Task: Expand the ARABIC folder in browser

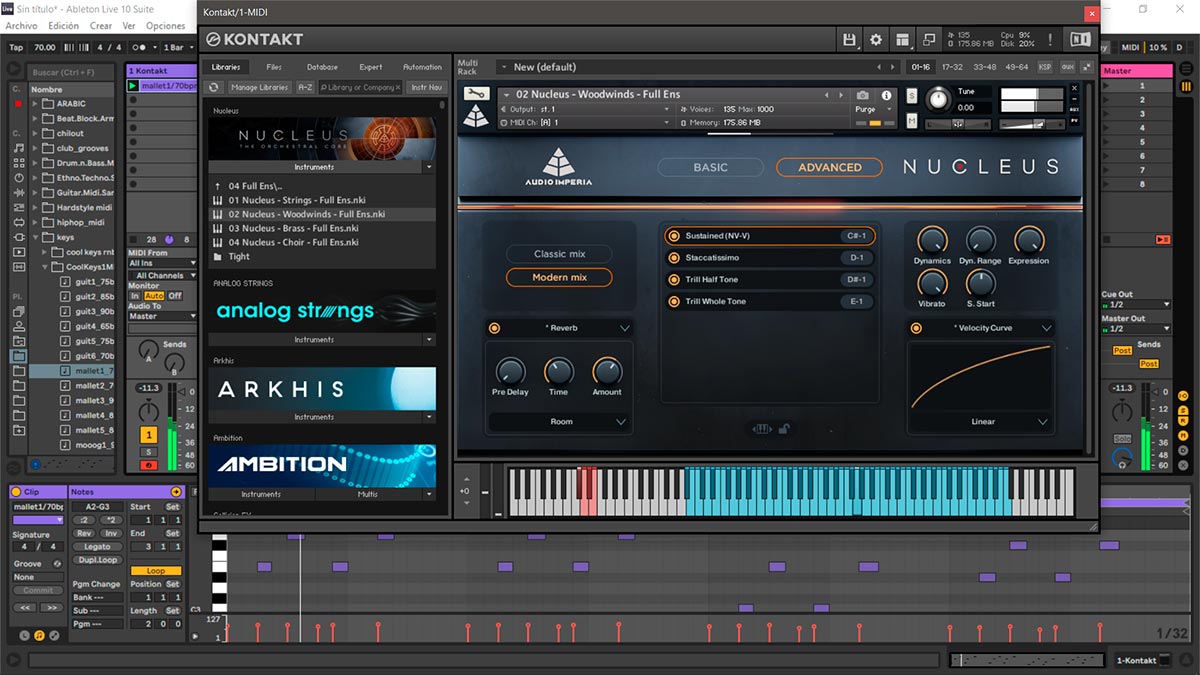Action: click(x=35, y=103)
